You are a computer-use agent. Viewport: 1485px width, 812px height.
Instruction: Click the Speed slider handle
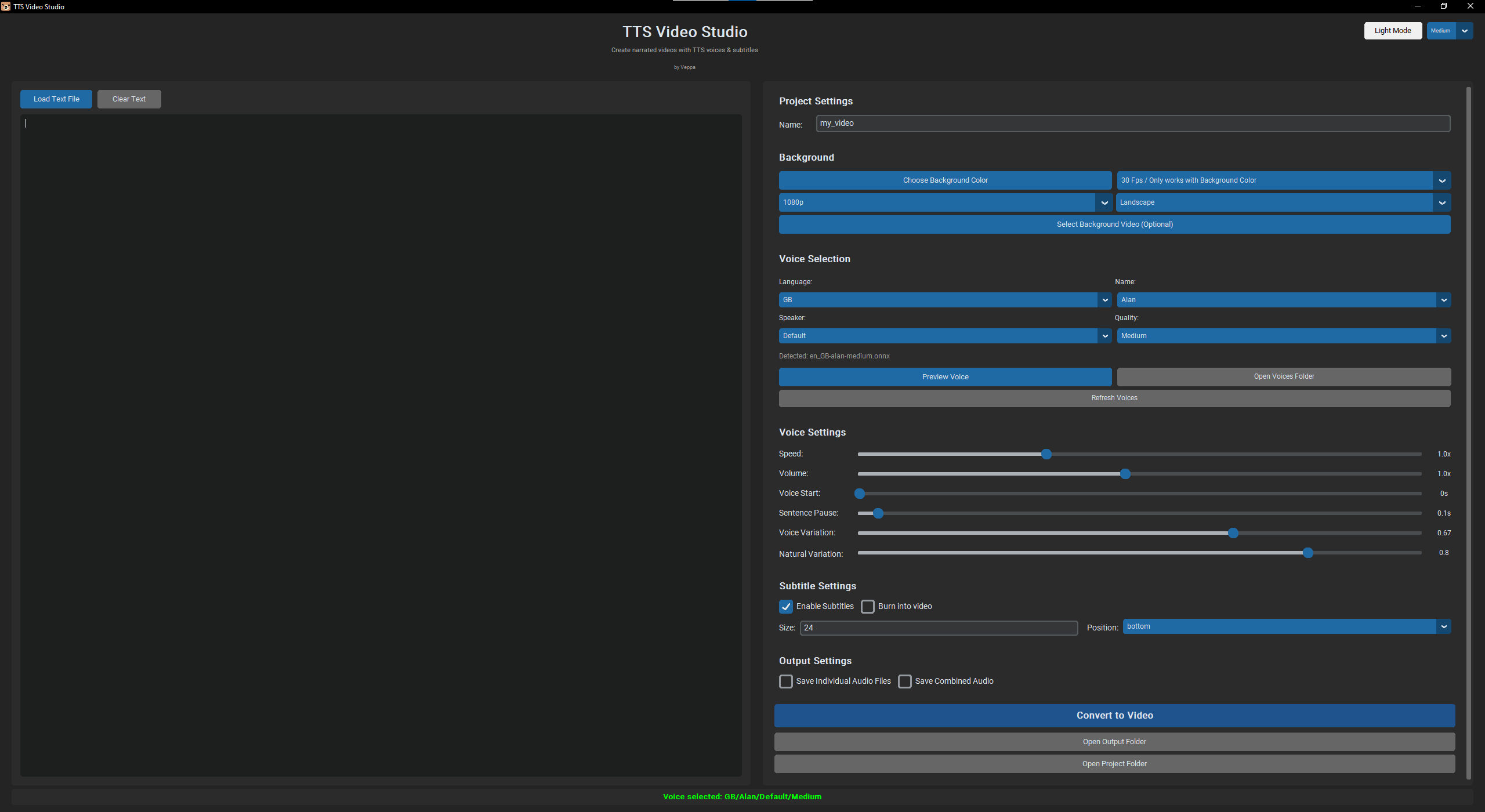pyautogui.click(x=1046, y=454)
